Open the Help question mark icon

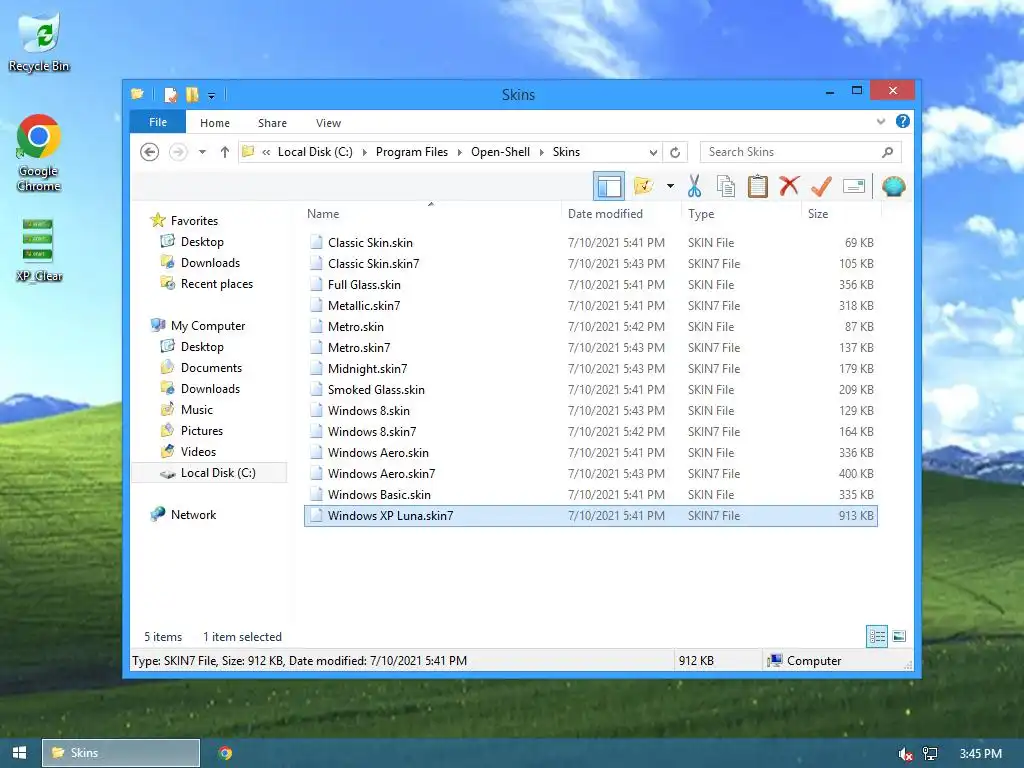click(x=903, y=121)
